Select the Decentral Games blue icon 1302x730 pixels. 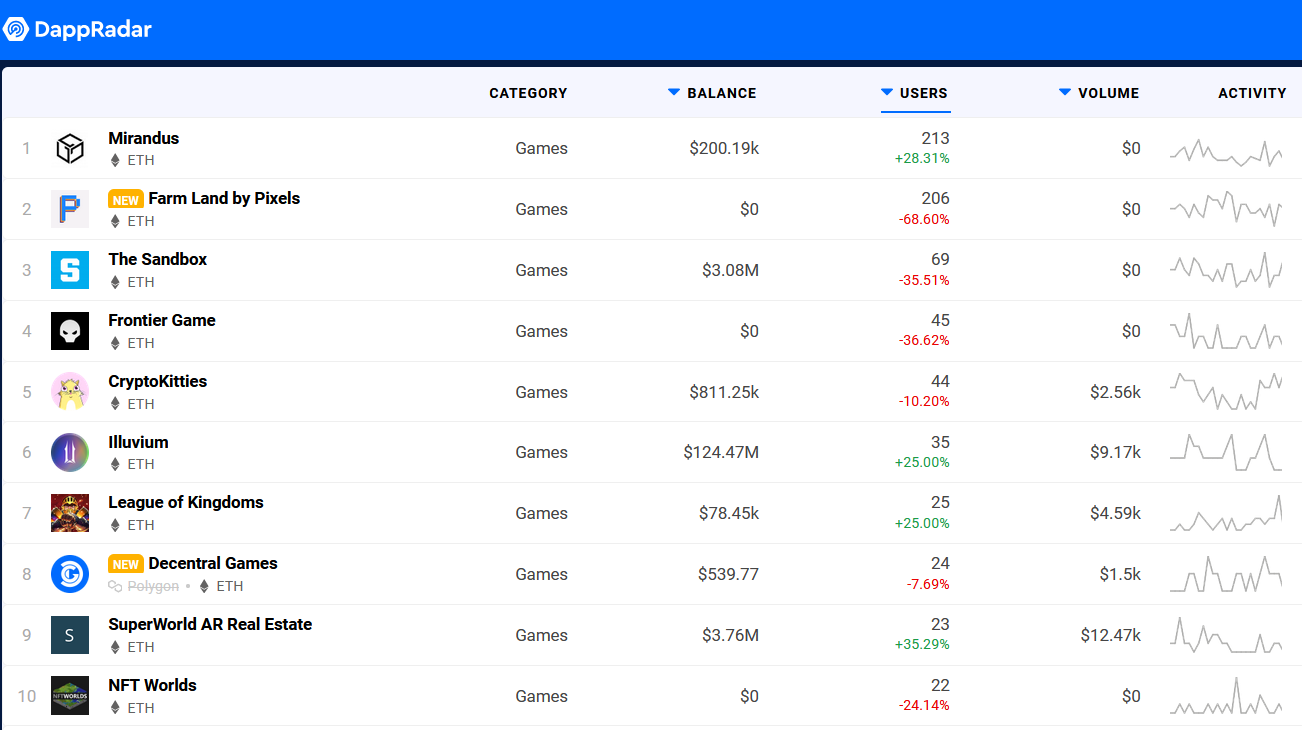(70, 574)
